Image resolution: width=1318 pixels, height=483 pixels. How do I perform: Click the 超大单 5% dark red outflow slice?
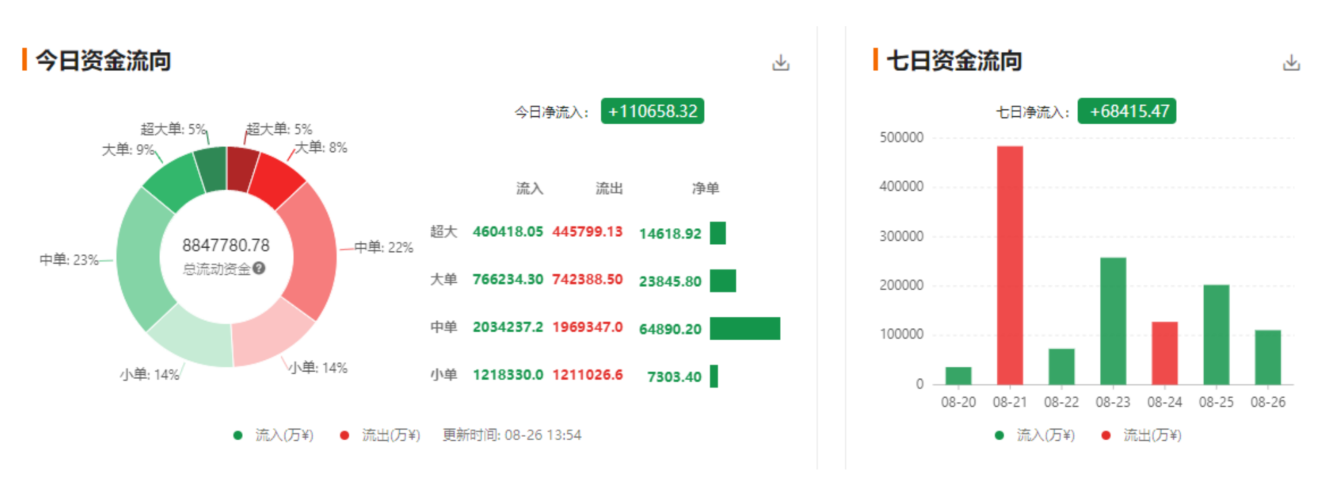(x=242, y=170)
